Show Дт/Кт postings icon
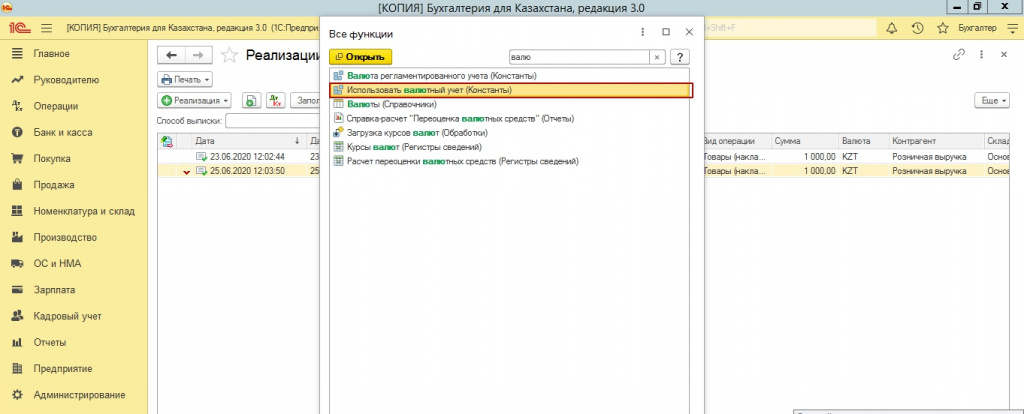Viewport: 1024px width, 414px height. [x=276, y=101]
